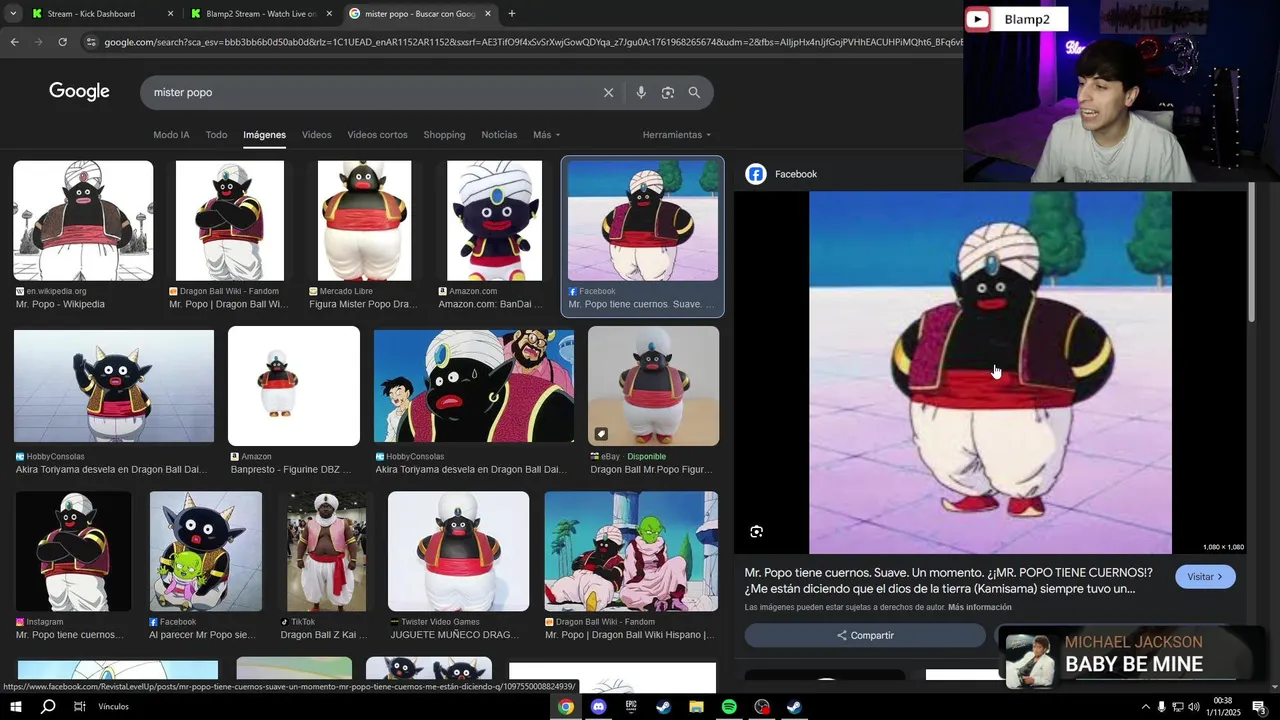Go back to the previous page

click(14, 42)
